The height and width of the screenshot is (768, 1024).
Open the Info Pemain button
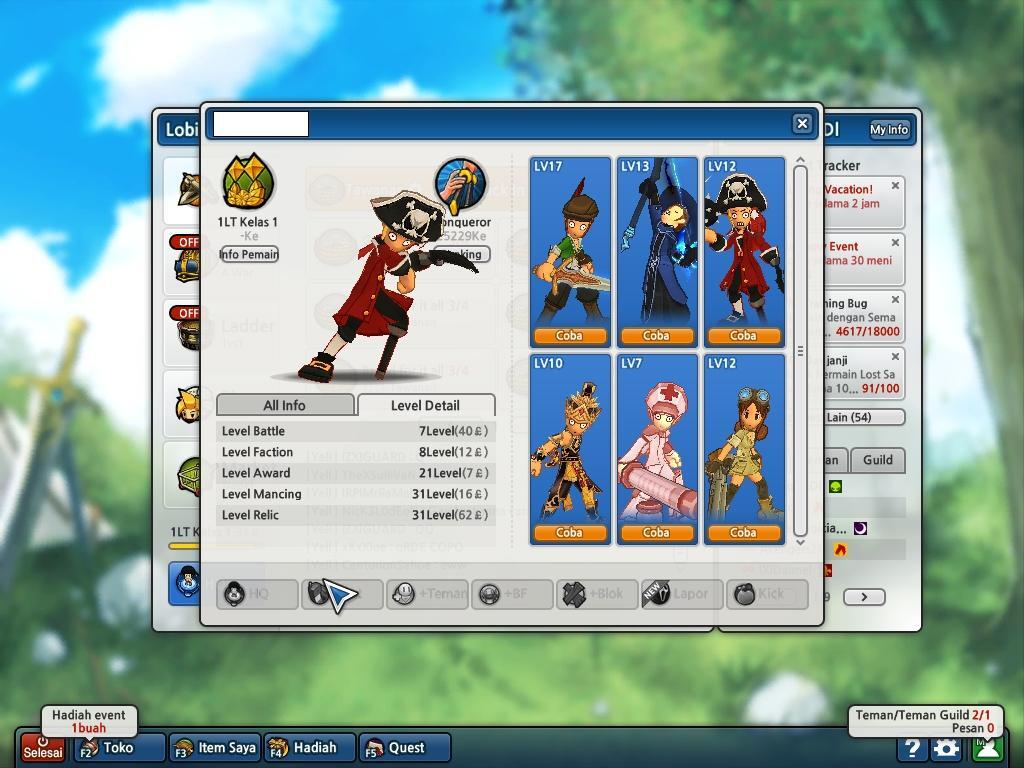(249, 254)
